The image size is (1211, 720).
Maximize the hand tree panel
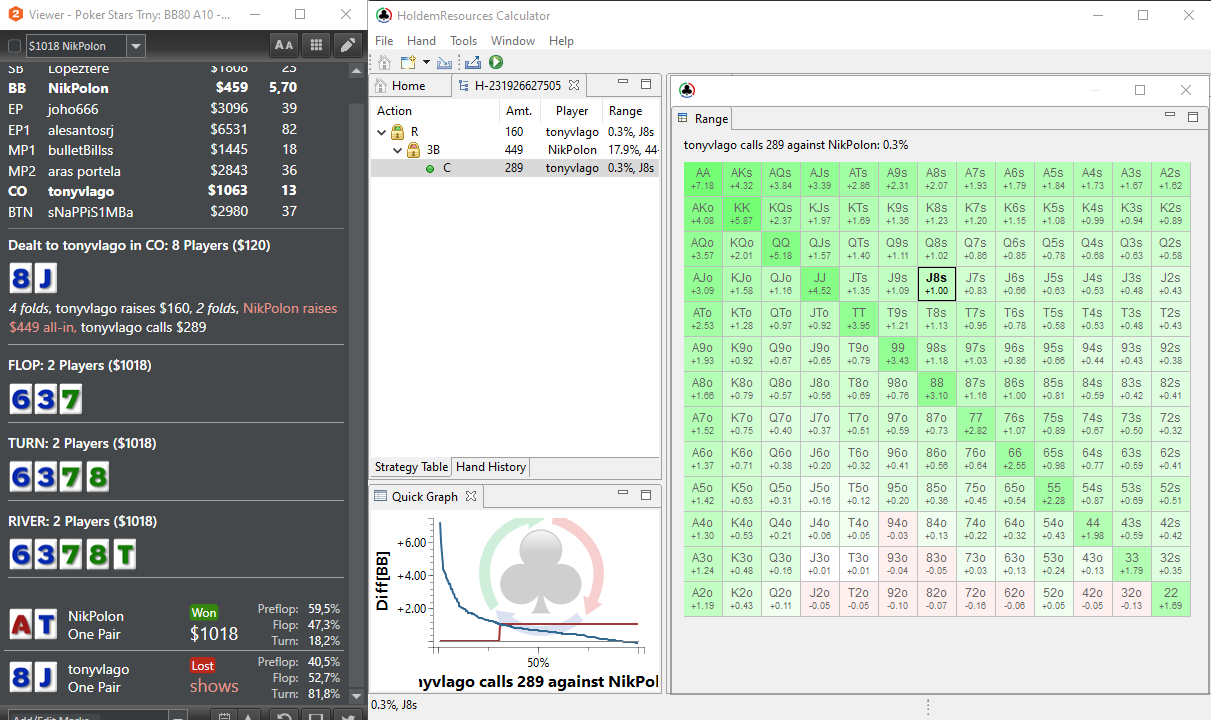click(646, 84)
